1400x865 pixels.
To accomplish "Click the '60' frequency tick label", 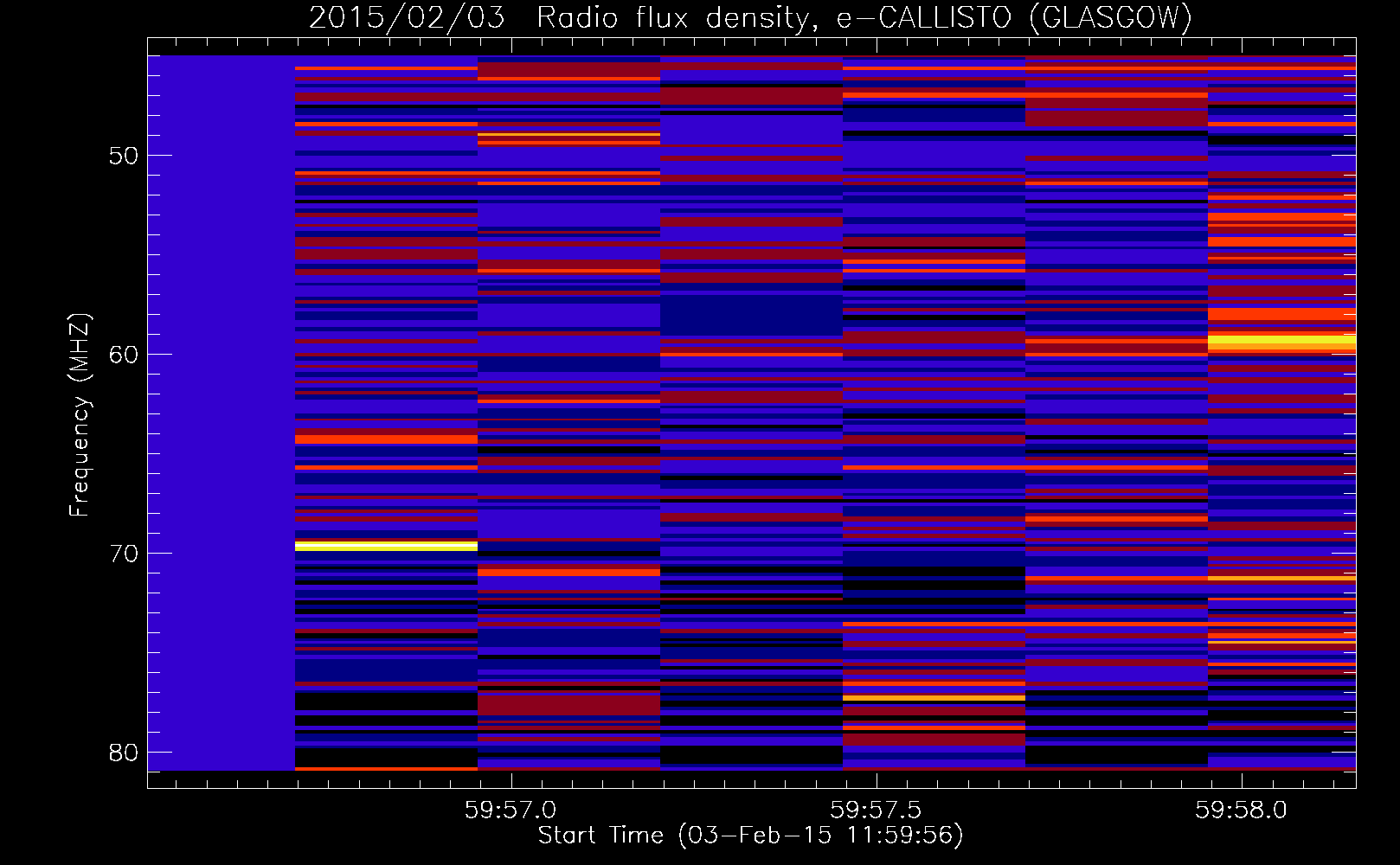I will [x=124, y=355].
